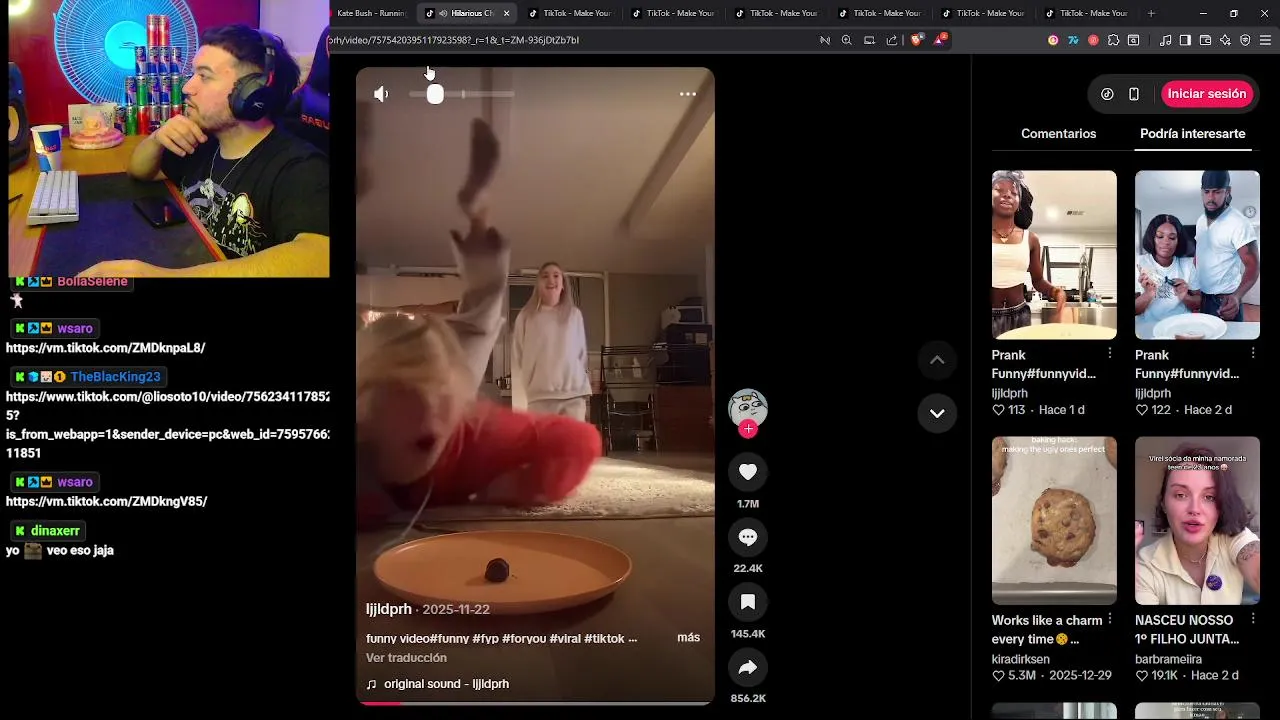Viewport: 1280px width, 720px height.
Task: Open Brave Rewards triangle icon
Action: point(940,40)
